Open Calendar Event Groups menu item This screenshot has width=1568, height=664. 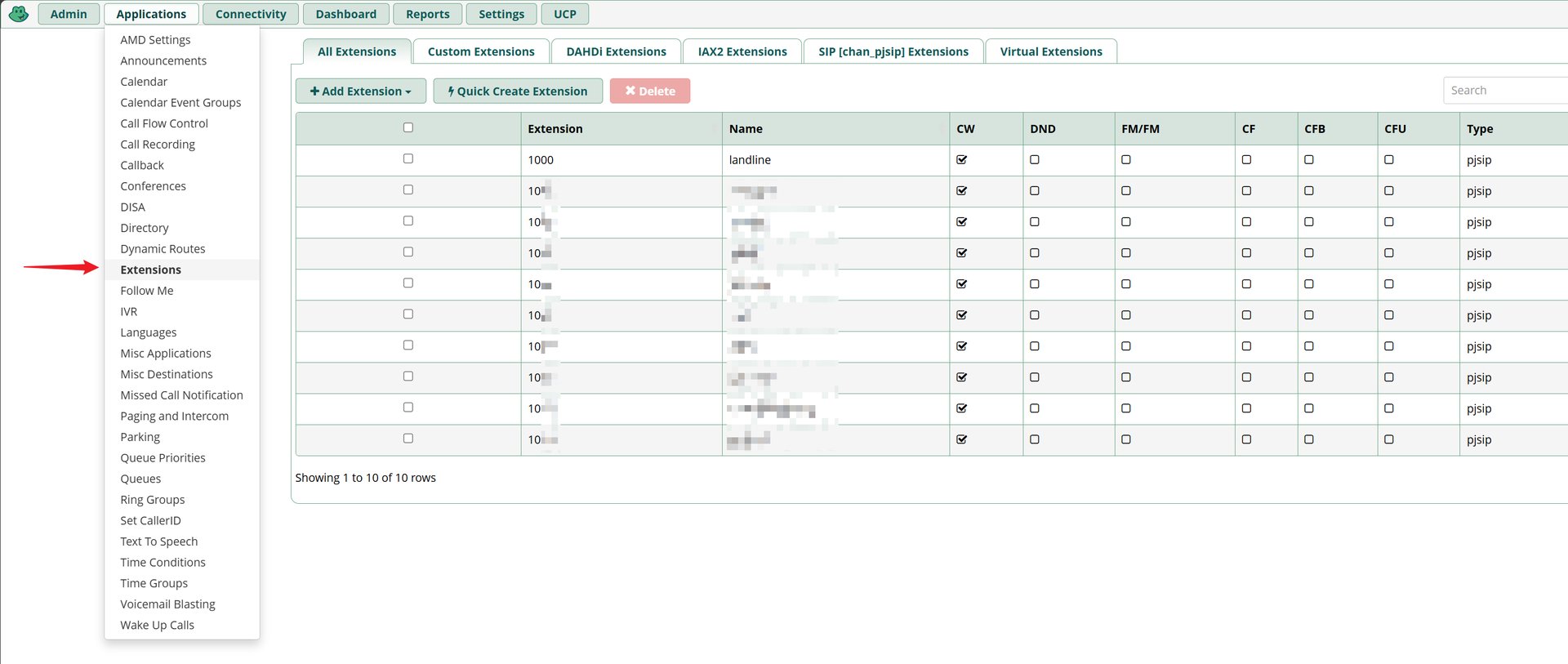click(180, 102)
